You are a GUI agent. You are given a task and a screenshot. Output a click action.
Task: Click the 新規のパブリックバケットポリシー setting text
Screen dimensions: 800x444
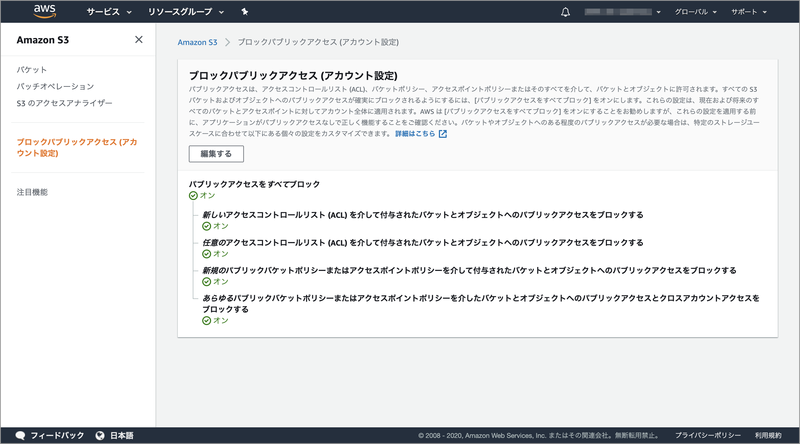point(469,270)
